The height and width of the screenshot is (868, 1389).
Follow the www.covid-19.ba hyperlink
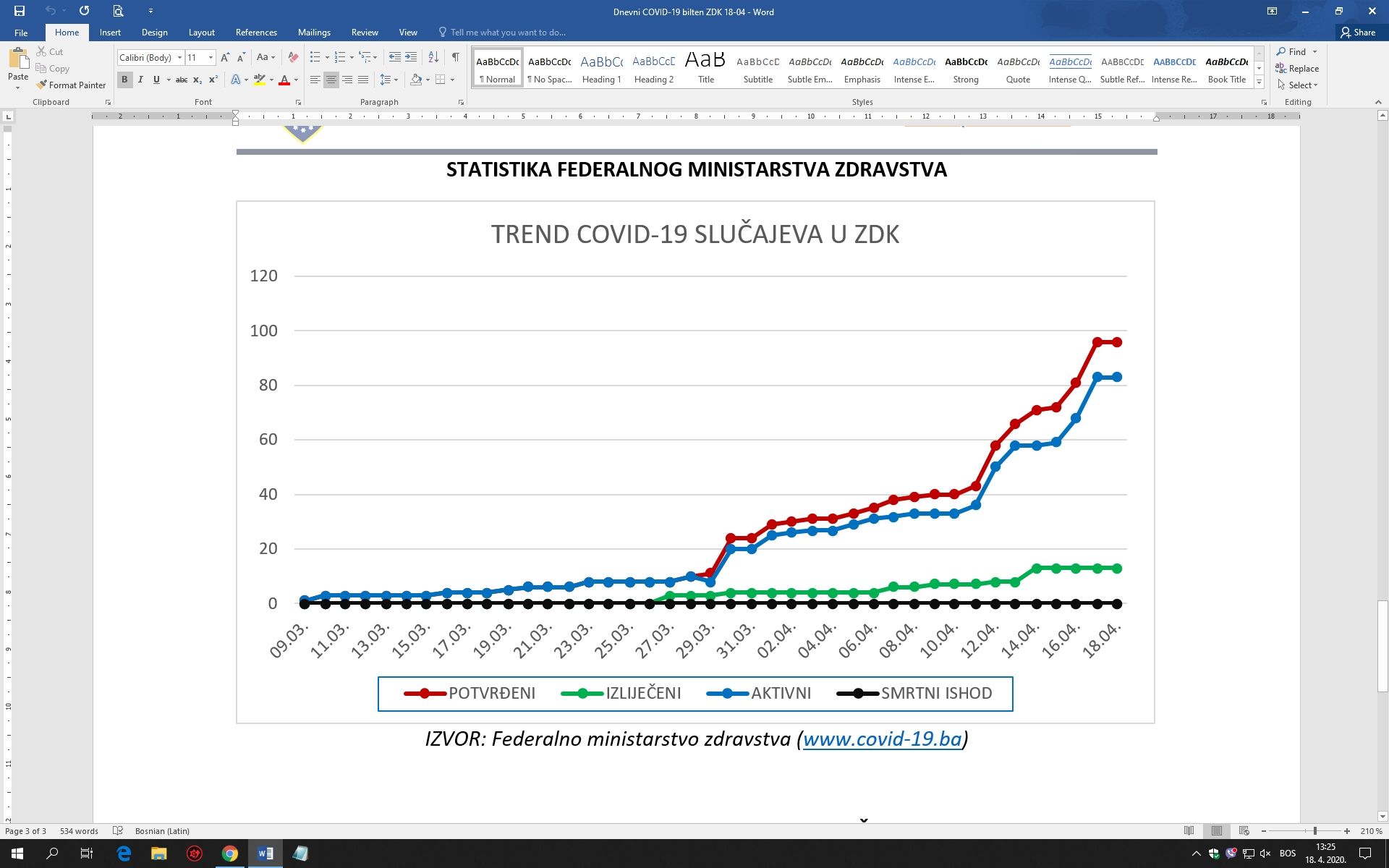(x=882, y=739)
